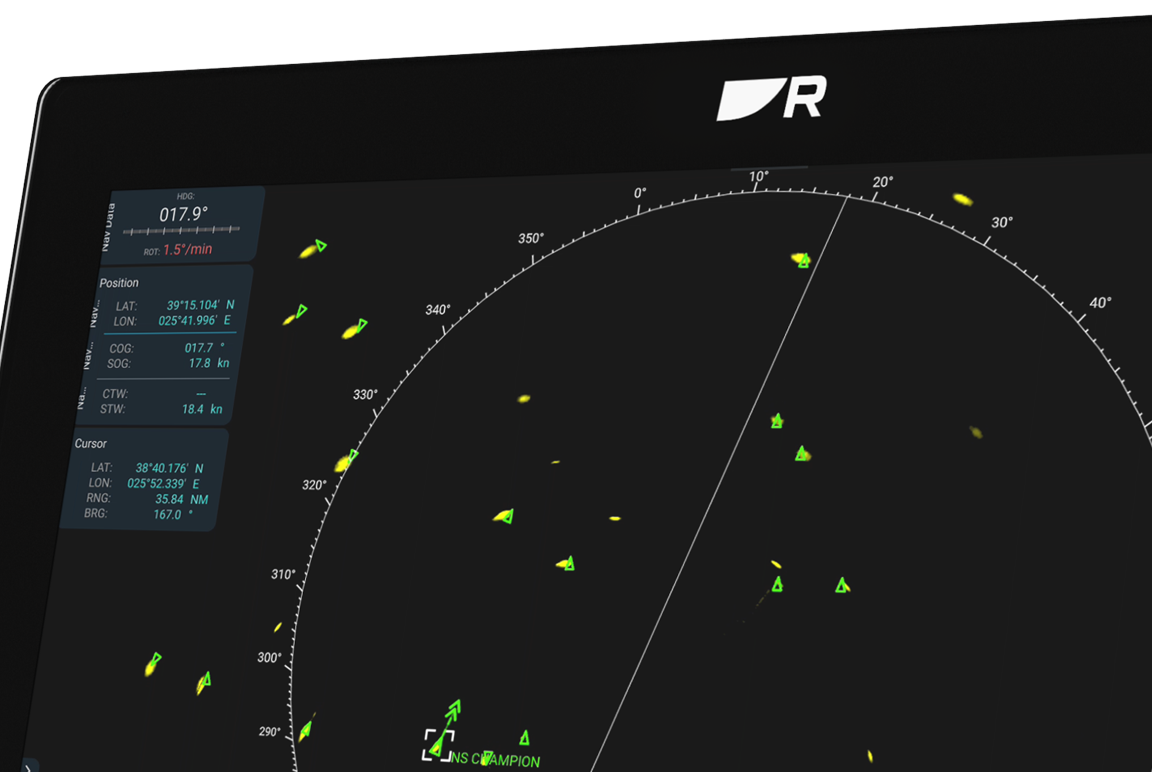This screenshot has height=772, width=1152.
Task: Click the 350° label on bearing ring
Action: (x=531, y=238)
